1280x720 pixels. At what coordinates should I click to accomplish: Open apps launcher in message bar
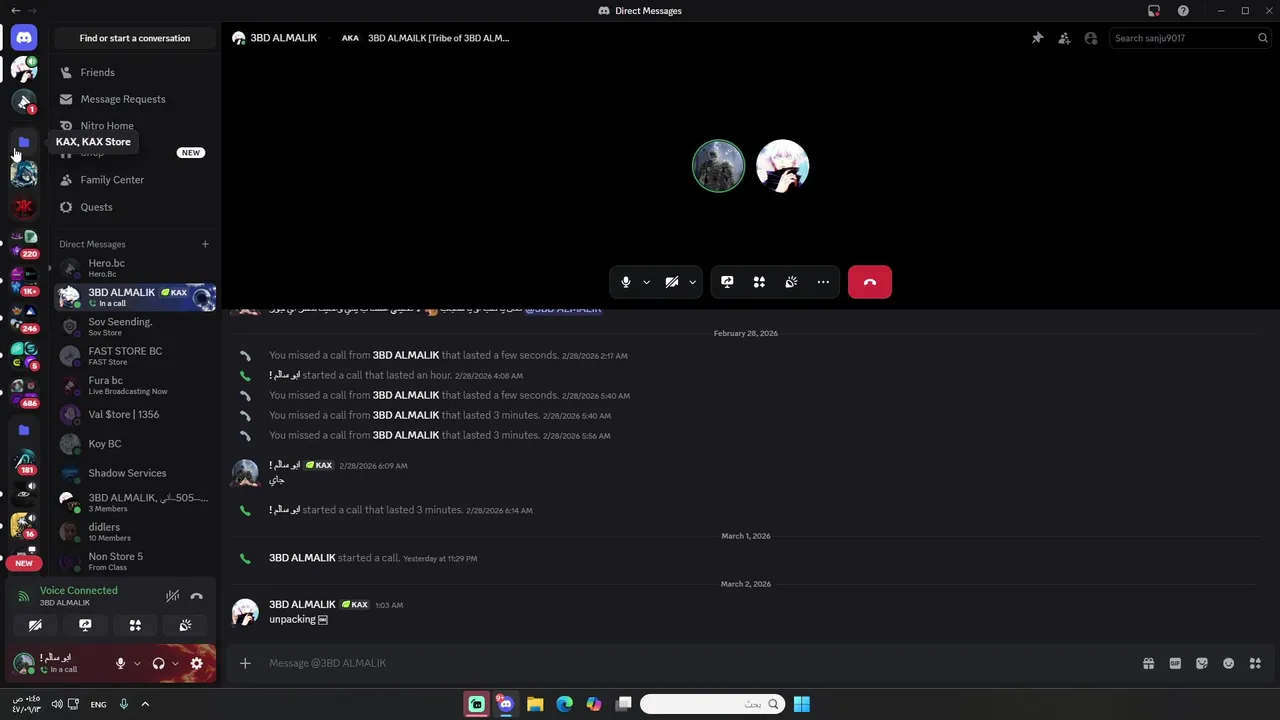click(x=1255, y=663)
